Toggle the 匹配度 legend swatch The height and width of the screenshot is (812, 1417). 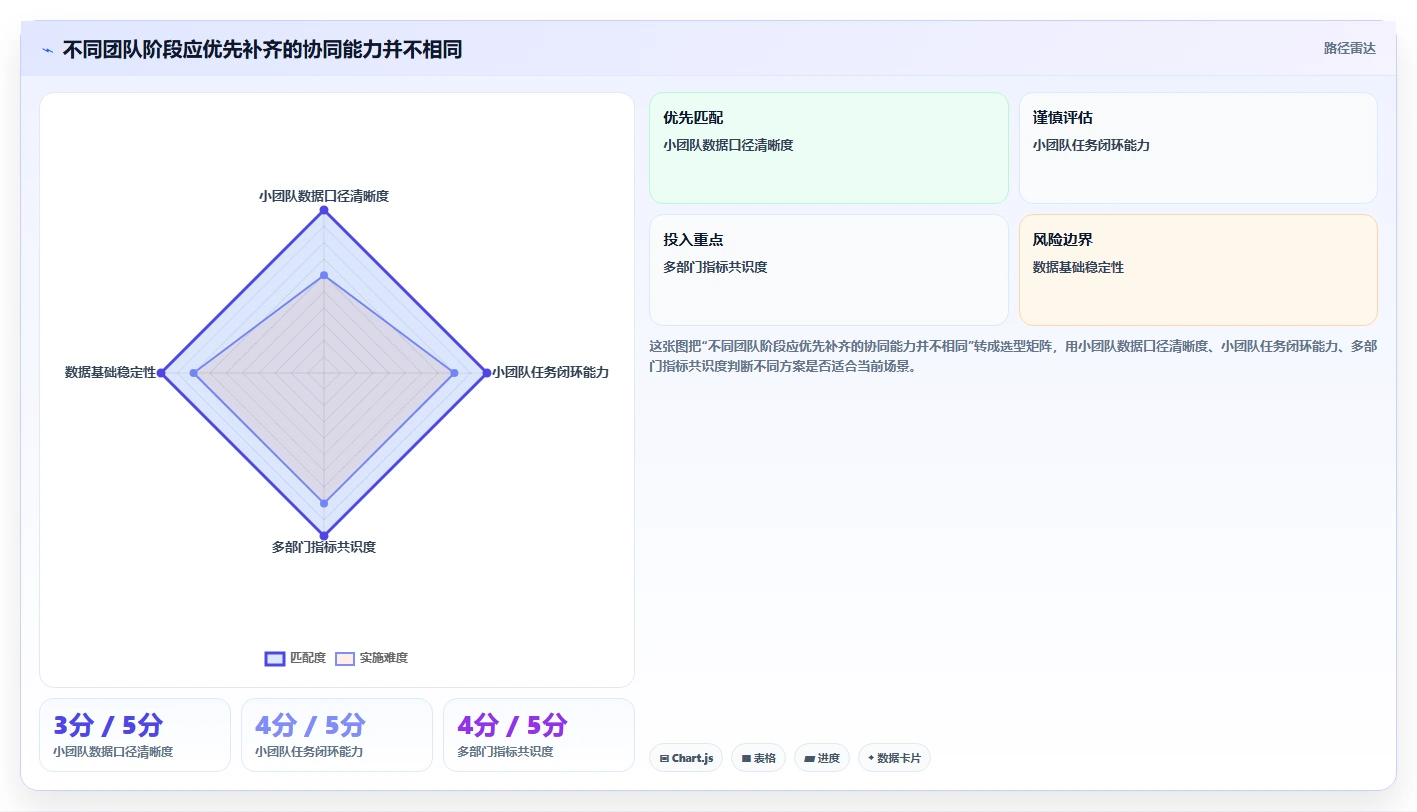(275, 658)
